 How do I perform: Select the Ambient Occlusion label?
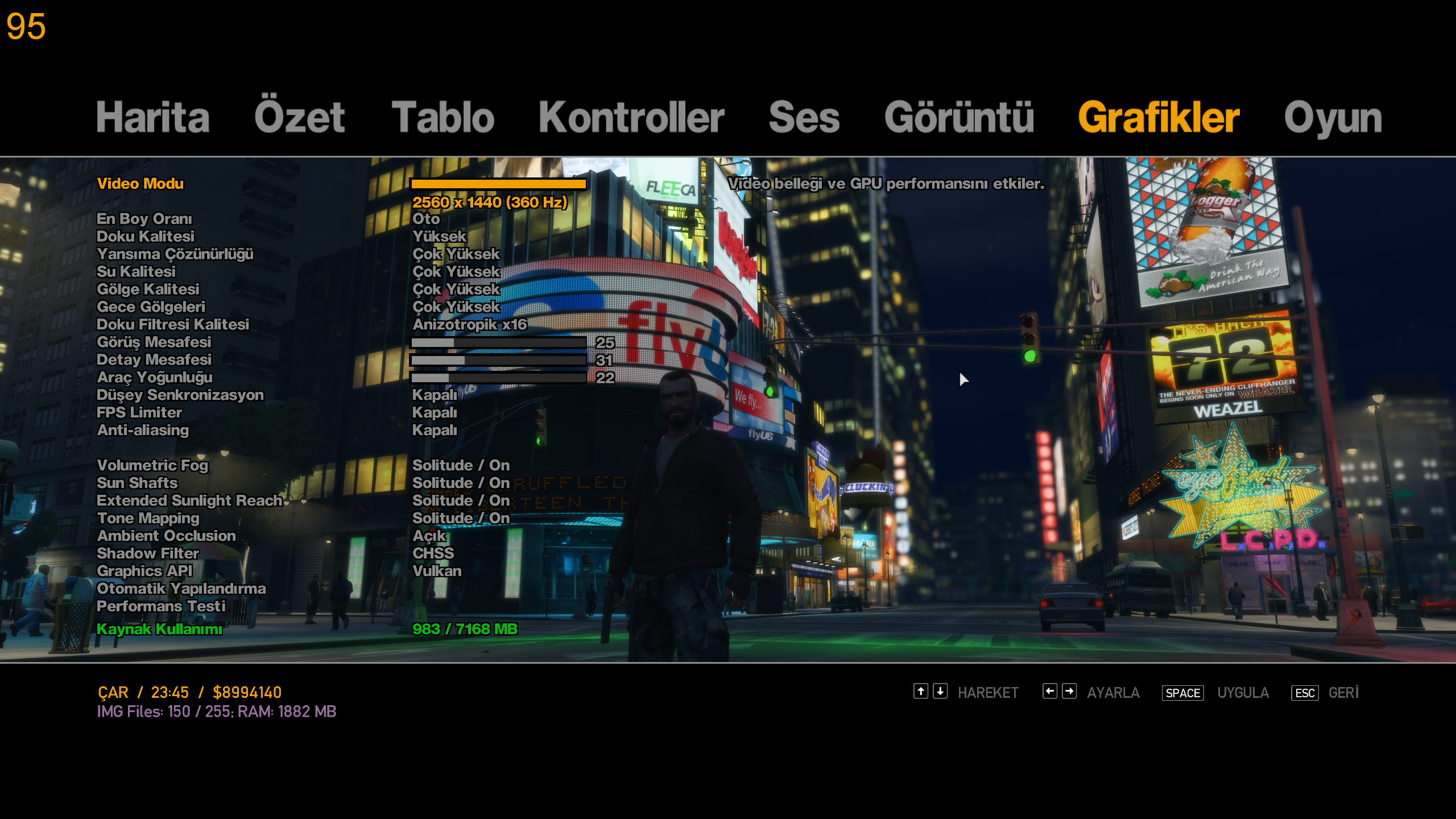coord(166,536)
